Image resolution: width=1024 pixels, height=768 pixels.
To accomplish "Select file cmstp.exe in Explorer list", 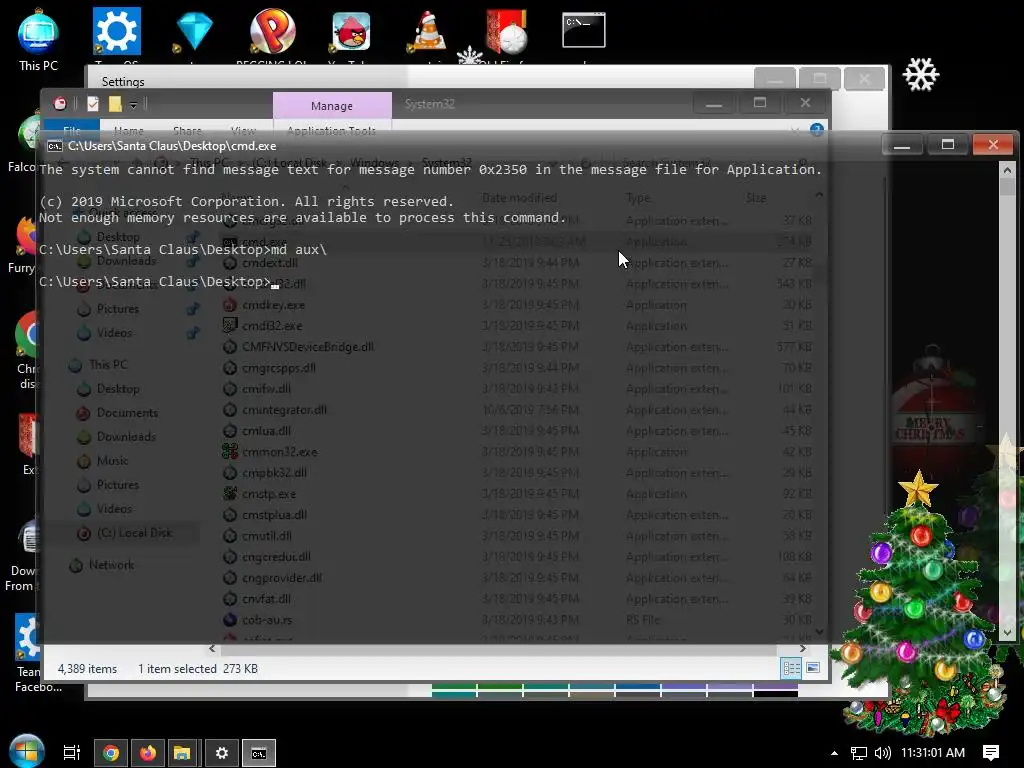I will coord(268,494).
